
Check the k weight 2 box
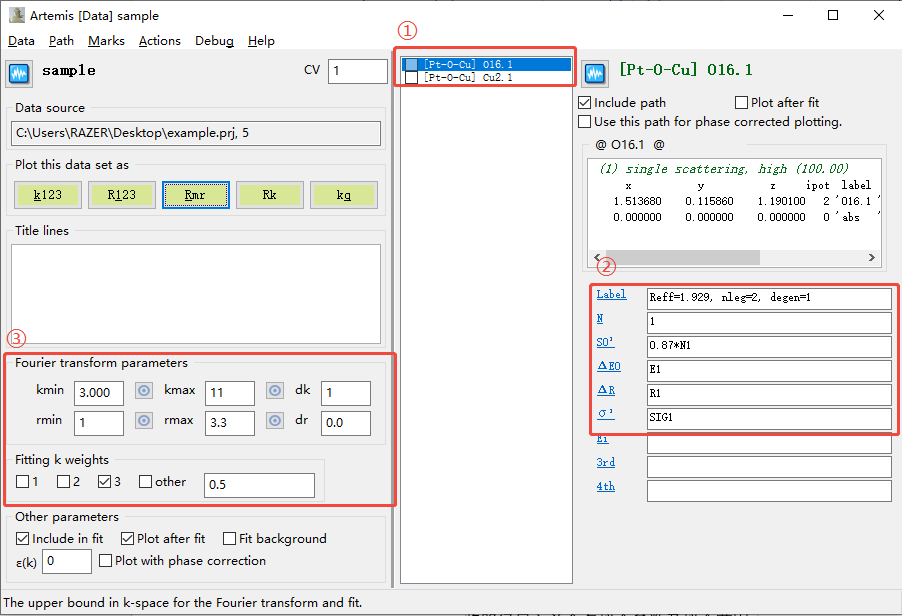point(63,482)
